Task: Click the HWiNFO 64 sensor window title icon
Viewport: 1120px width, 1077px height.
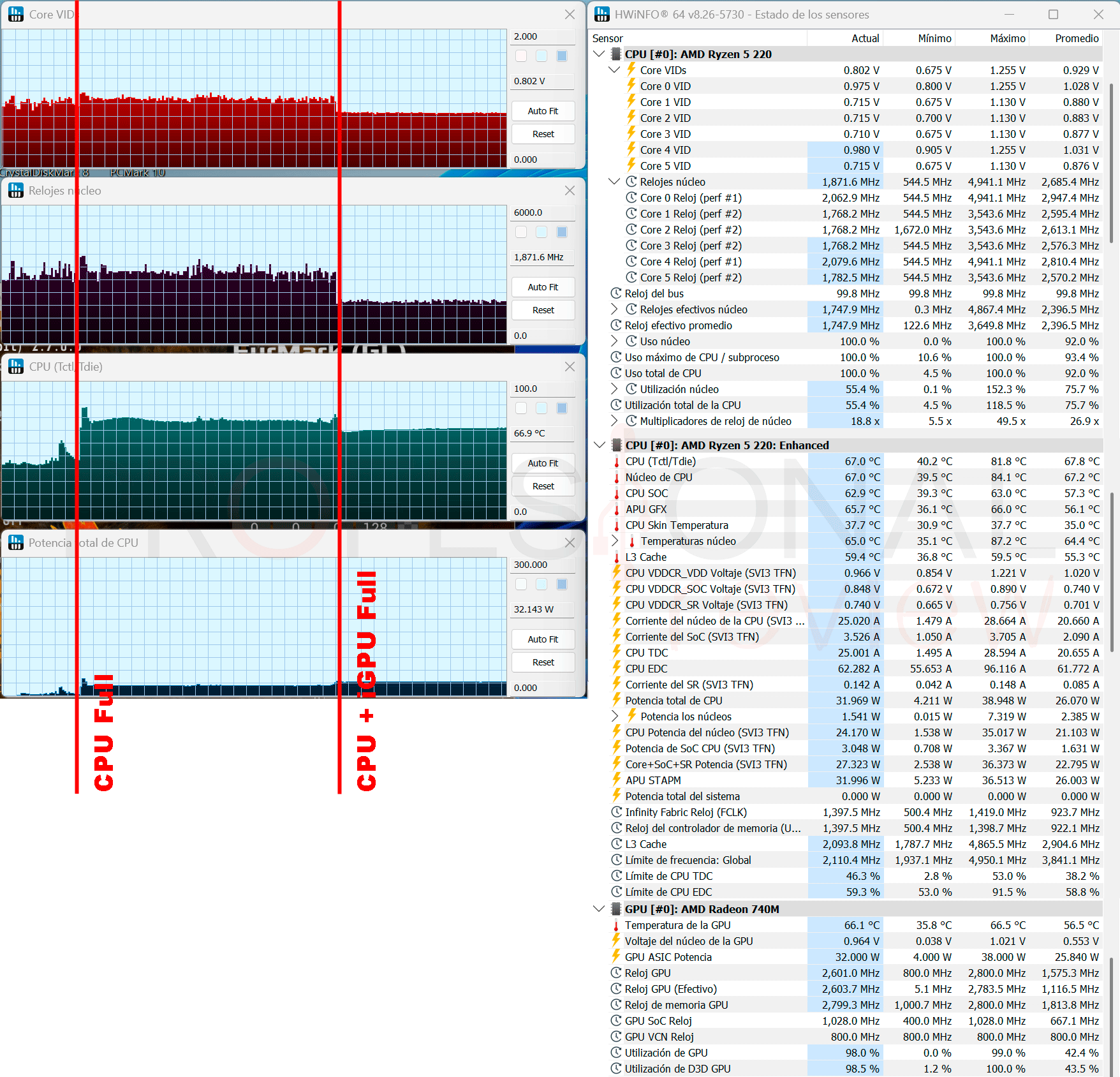Action: pos(602,14)
